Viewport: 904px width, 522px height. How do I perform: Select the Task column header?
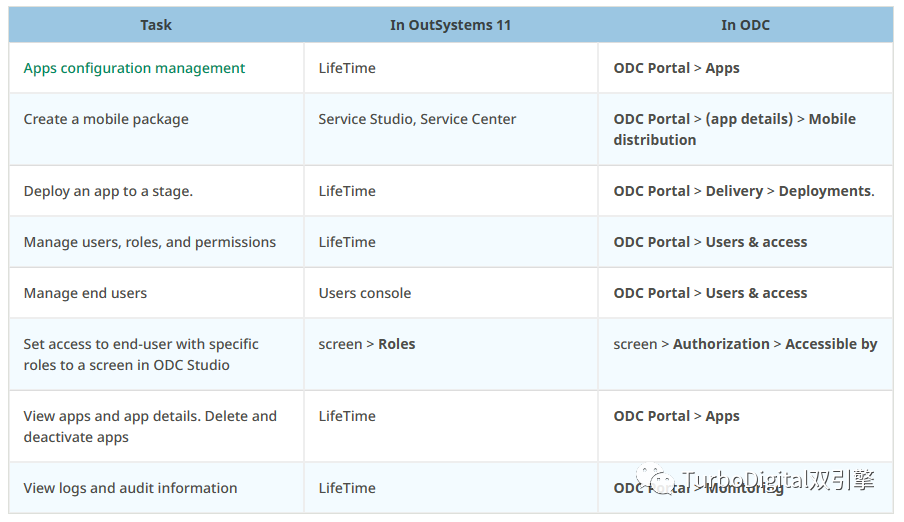click(156, 25)
